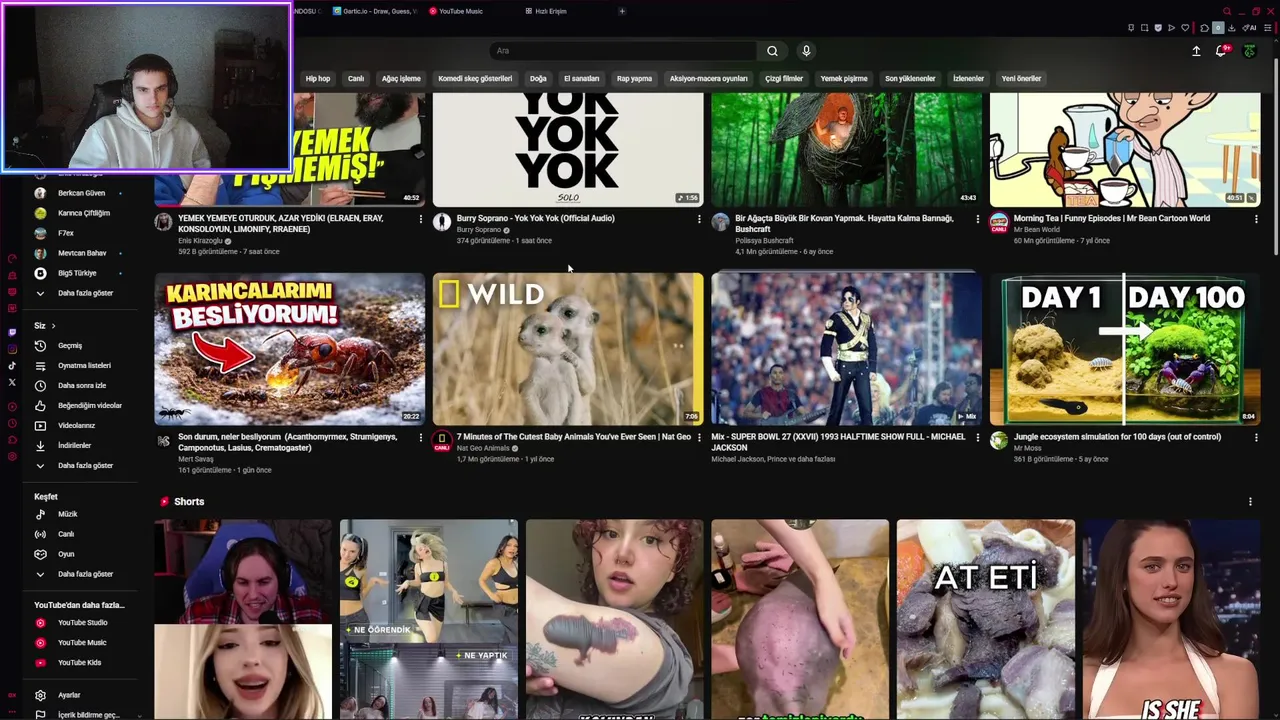Image resolution: width=1280 pixels, height=720 pixels.
Task: Select the Hip hop filter chip
Action: [x=318, y=78]
